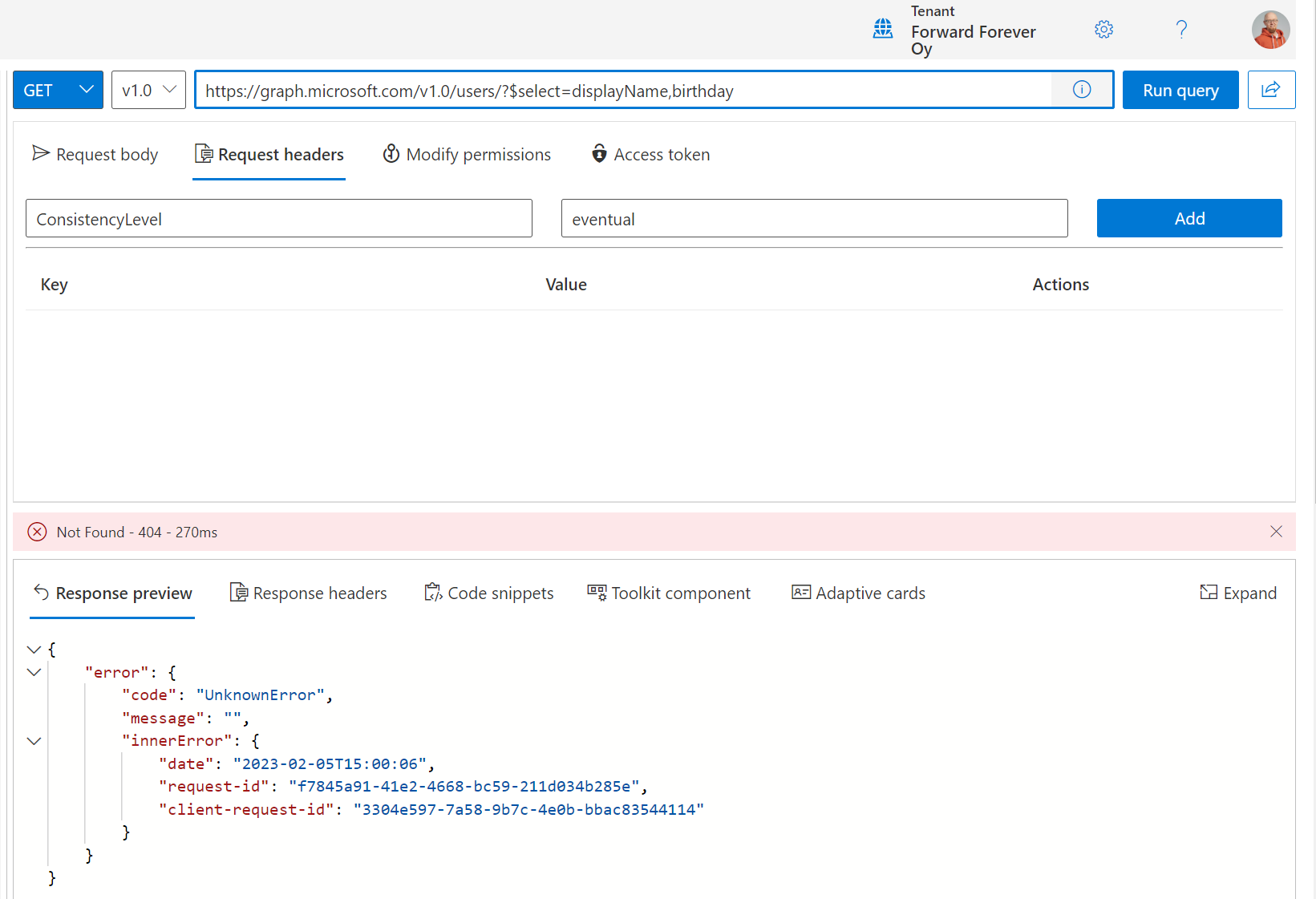
Task: Expand the response preview panel
Action: click(x=1238, y=593)
